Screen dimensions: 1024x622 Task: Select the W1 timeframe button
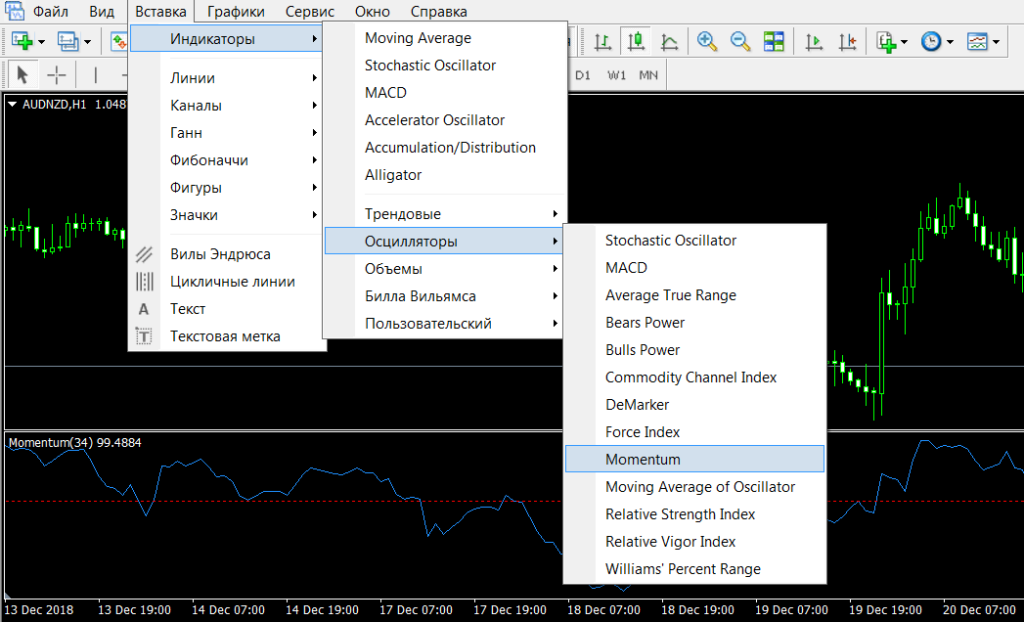(x=616, y=75)
